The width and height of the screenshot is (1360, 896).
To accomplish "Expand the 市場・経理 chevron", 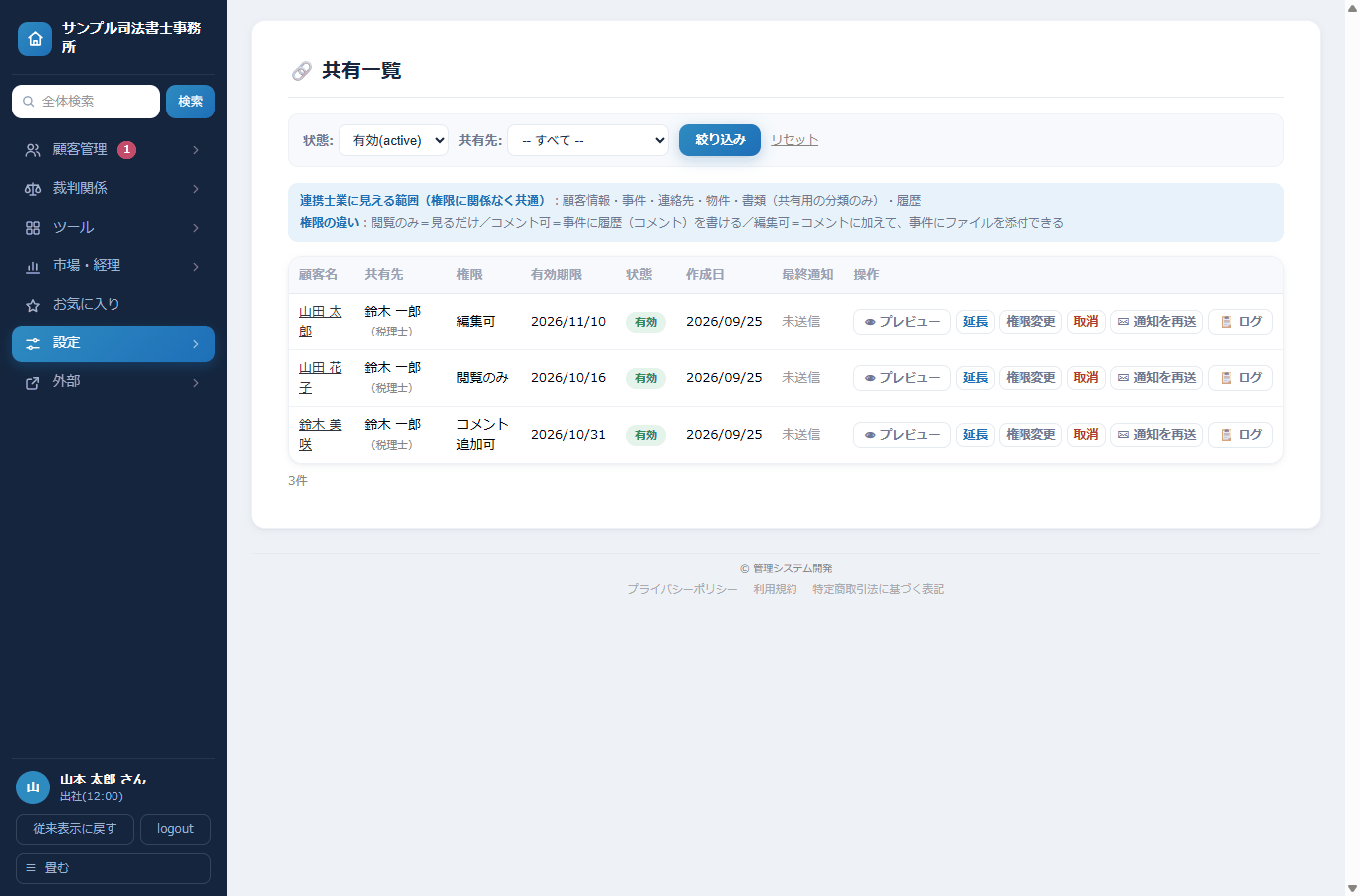I will coord(196,266).
